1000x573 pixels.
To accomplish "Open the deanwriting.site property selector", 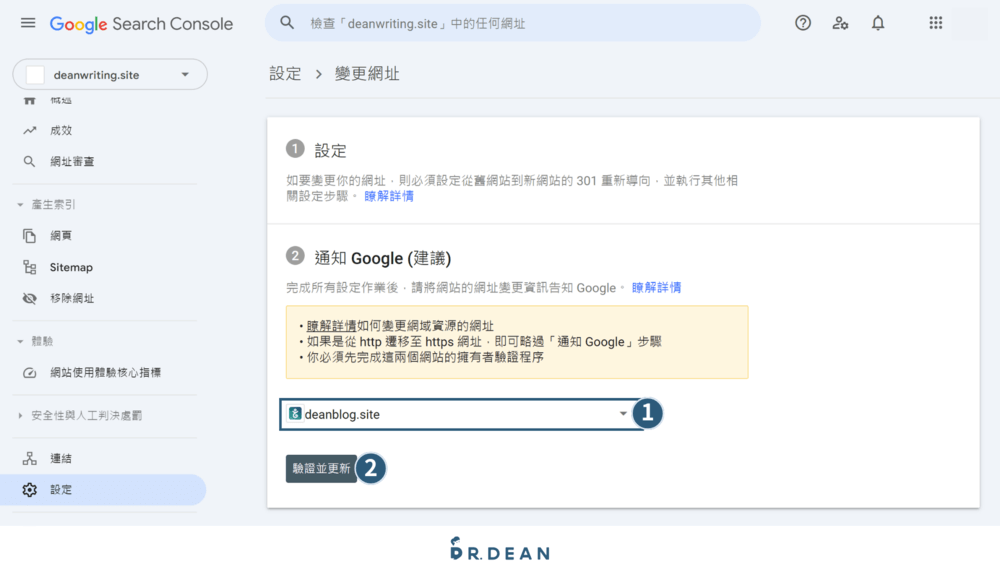I will point(110,75).
